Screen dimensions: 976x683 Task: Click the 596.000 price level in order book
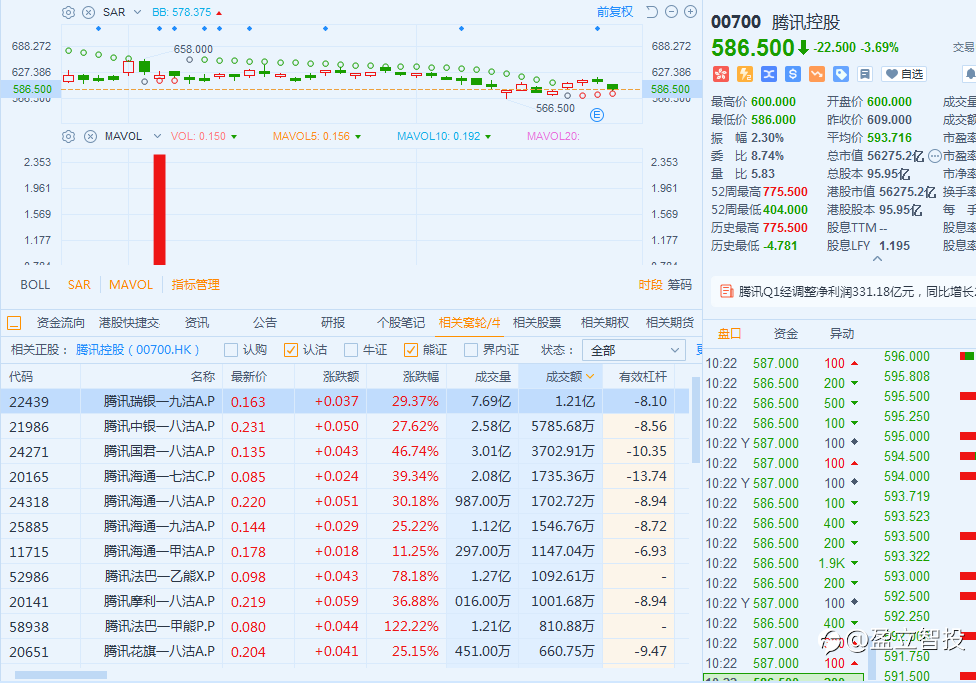click(906, 356)
